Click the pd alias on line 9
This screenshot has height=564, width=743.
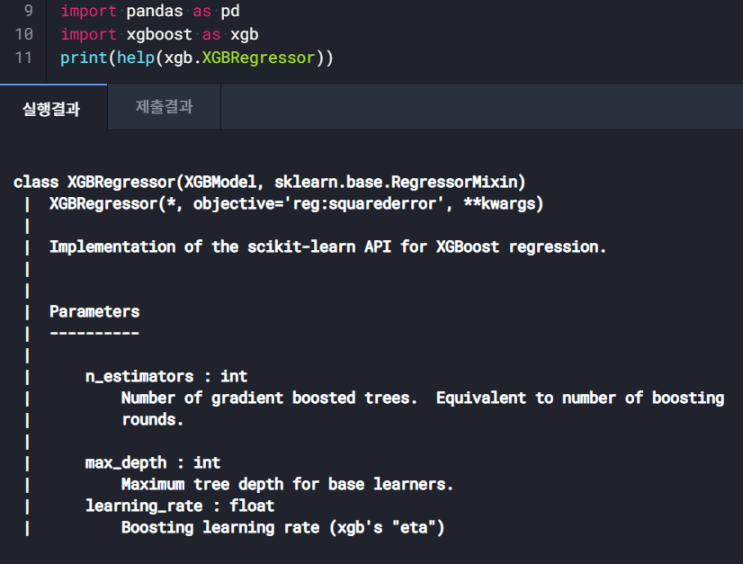coord(230,11)
